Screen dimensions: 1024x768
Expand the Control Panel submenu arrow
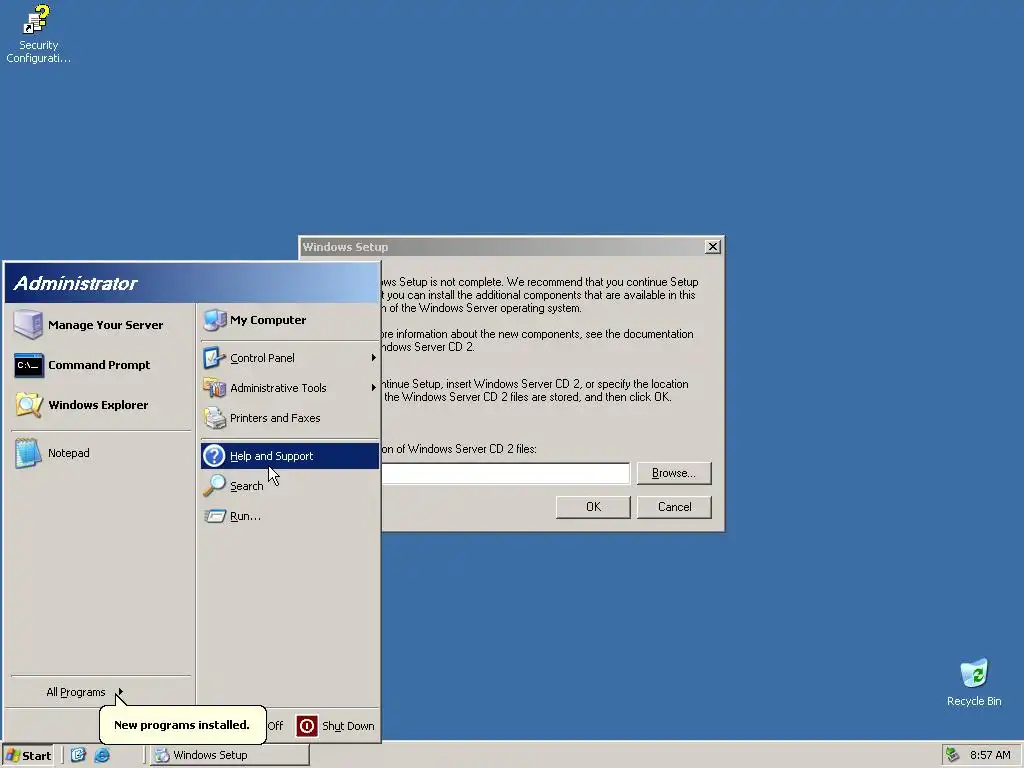click(x=374, y=358)
